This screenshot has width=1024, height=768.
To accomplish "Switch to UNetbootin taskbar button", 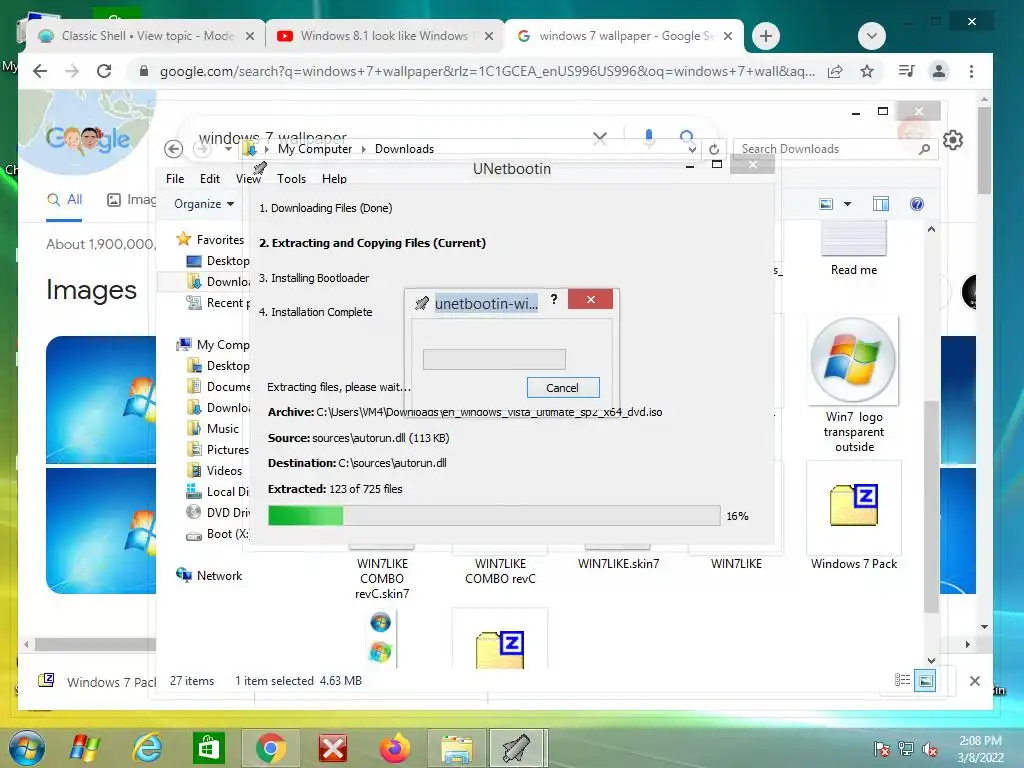I will (x=516, y=748).
